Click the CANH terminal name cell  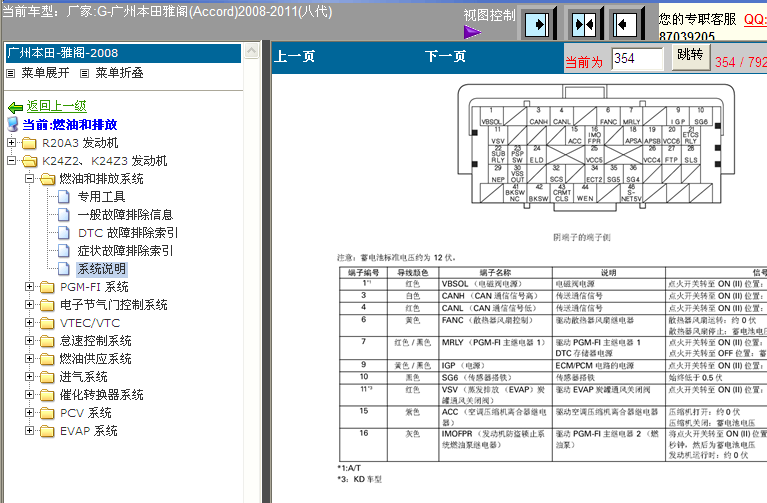pos(496,296)
